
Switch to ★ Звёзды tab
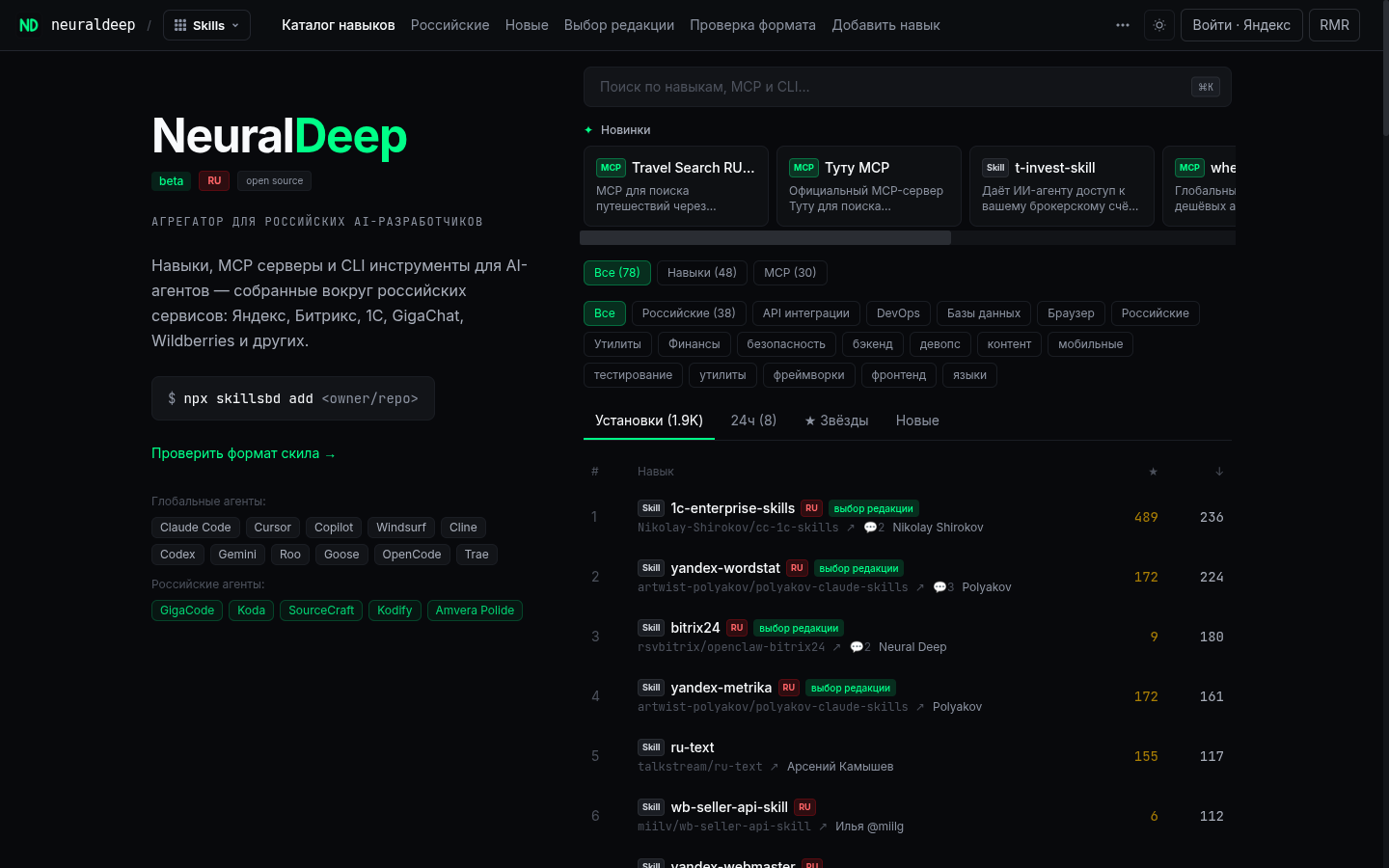click(836, 420)
